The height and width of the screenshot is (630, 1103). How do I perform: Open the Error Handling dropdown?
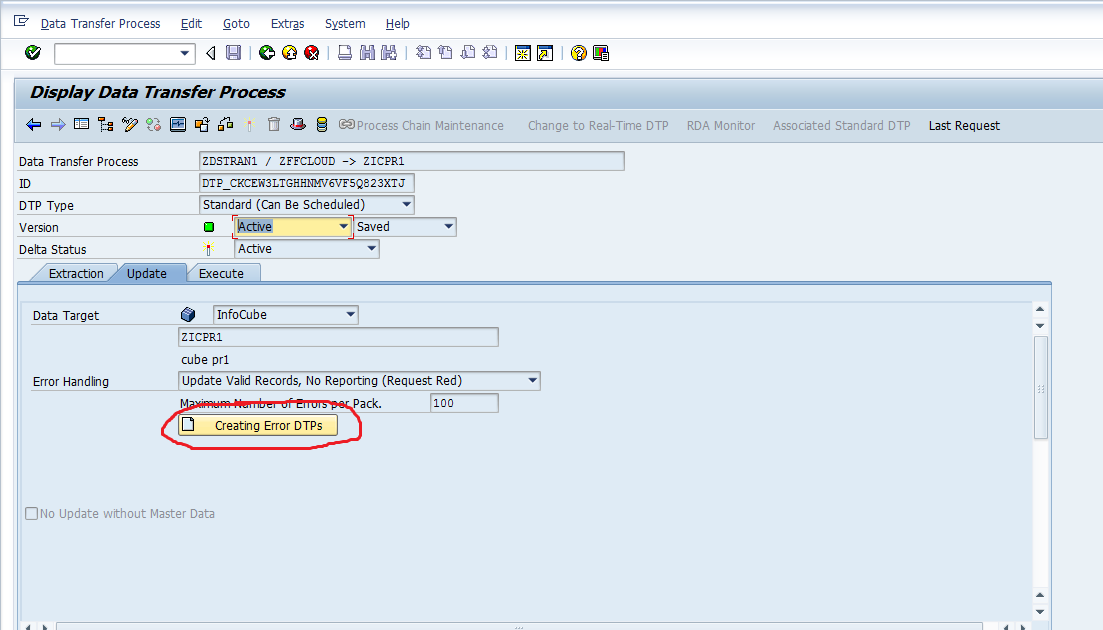click(x=531, y=380)
